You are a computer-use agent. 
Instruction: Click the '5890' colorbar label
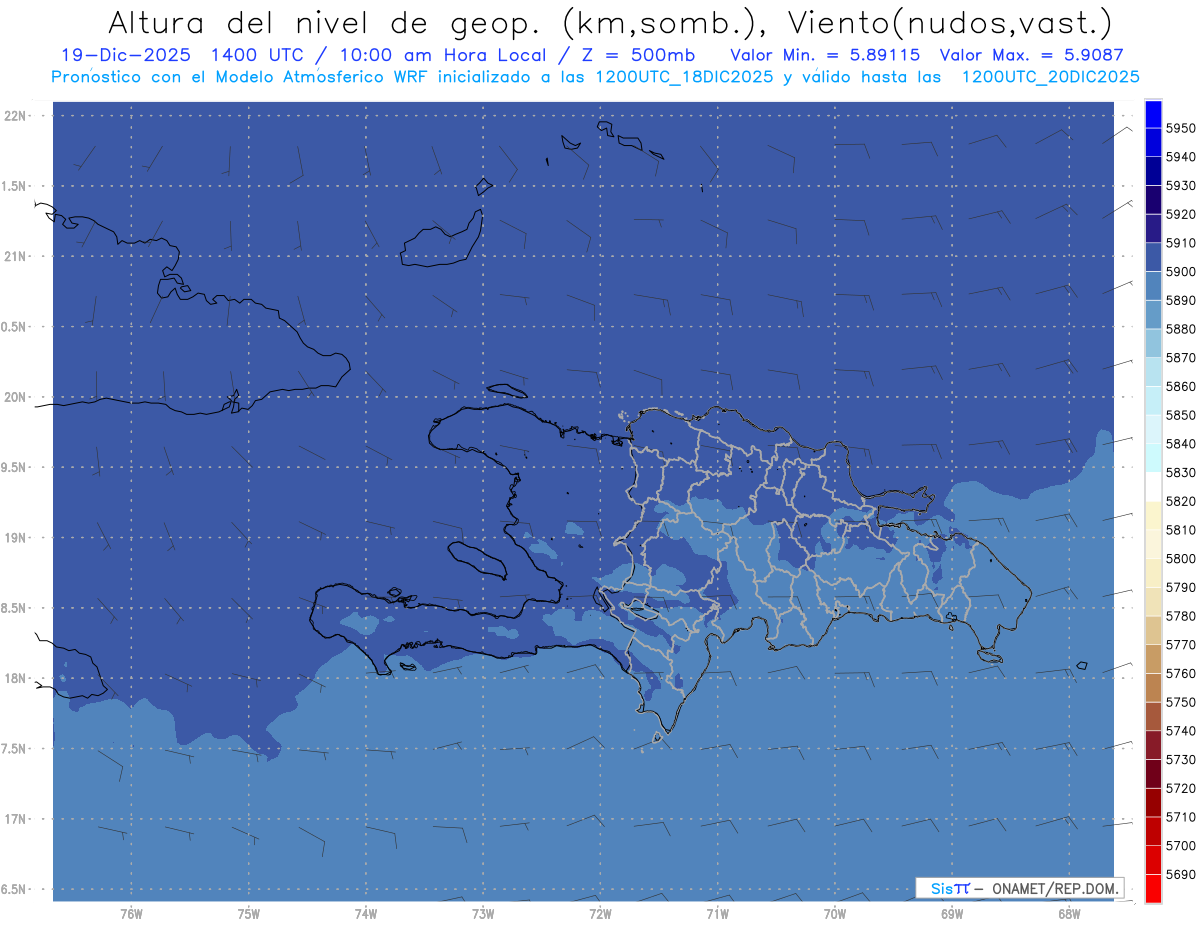click(x=1181, y=300)
